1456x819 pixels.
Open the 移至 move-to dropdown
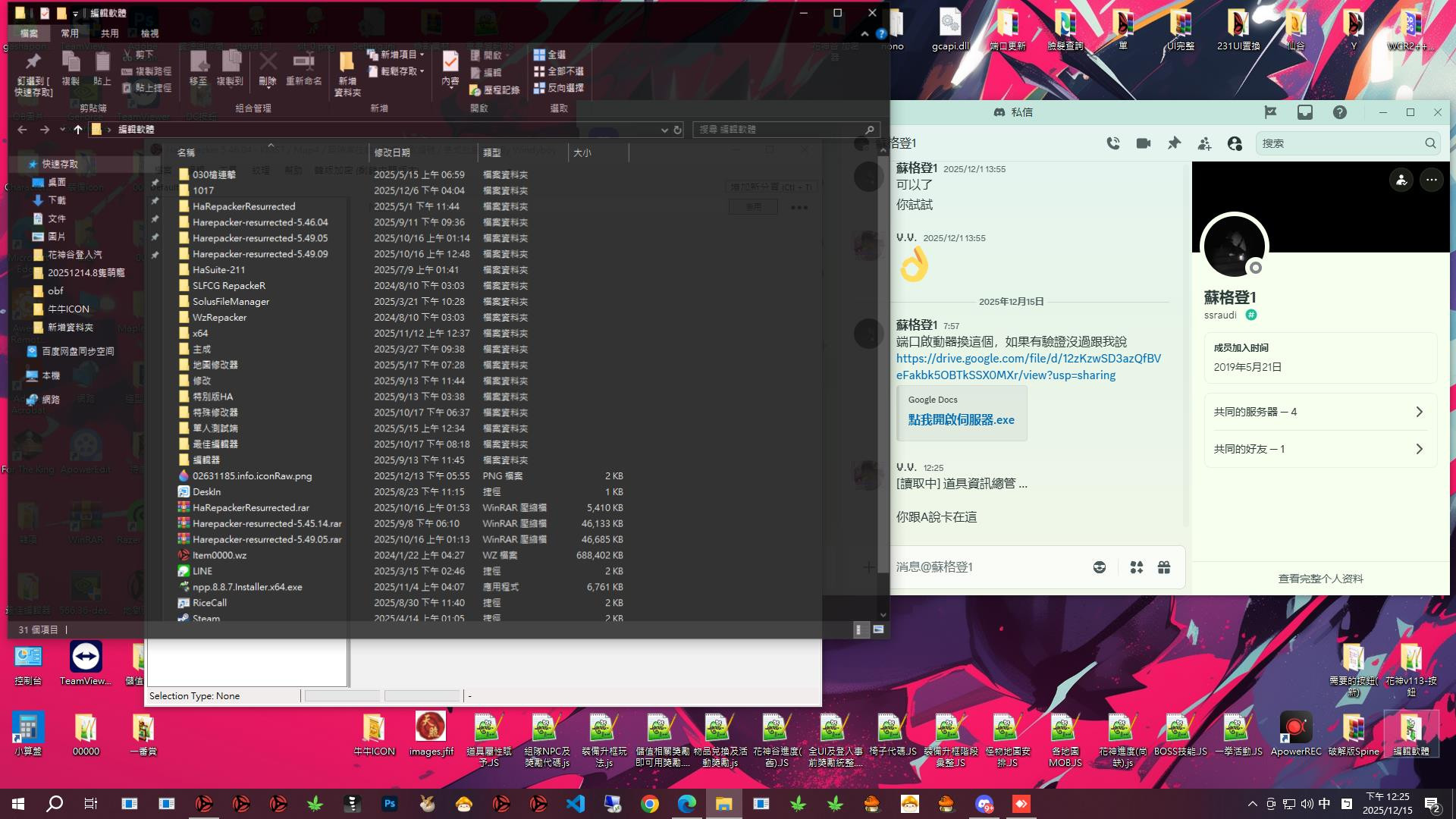pyautogui.click(x=199, y=68)
